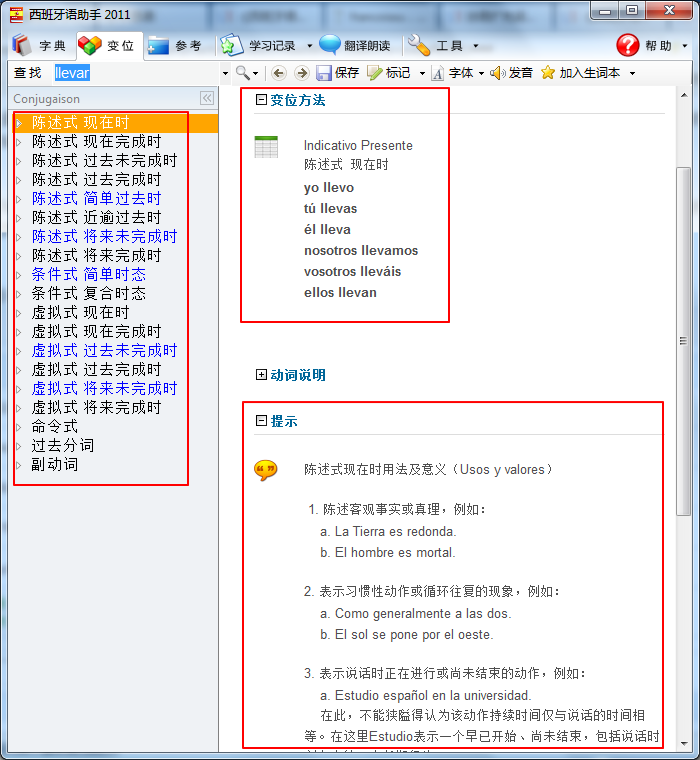
Task: Select 陈述式 简单过去时
Action: 97,198
